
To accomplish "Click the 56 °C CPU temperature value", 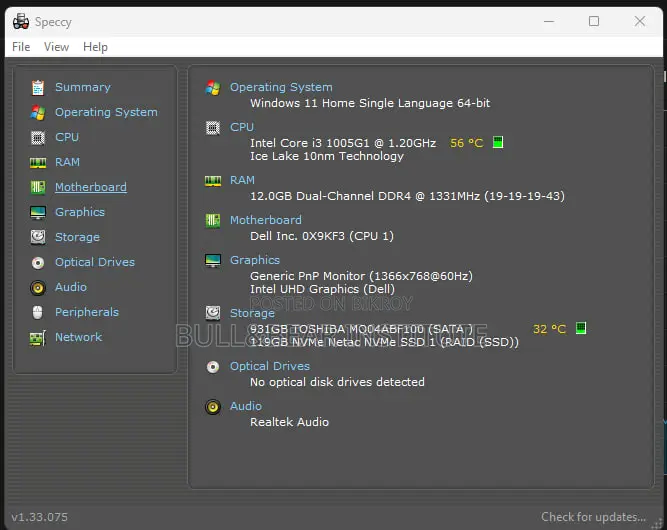I will [x=467, y=143].
